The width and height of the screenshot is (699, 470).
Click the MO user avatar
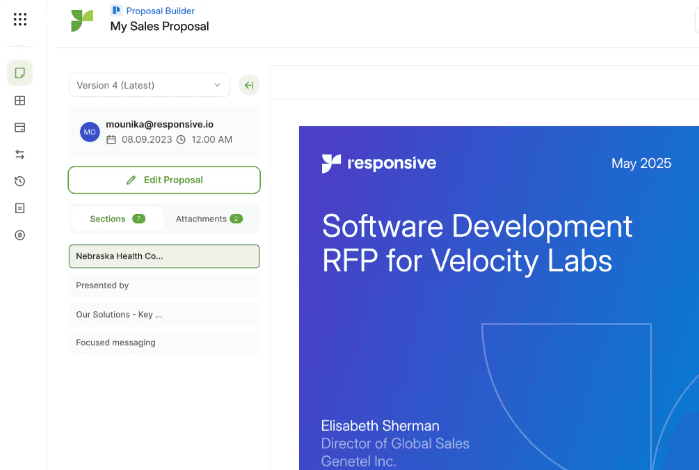pos(90,132)
